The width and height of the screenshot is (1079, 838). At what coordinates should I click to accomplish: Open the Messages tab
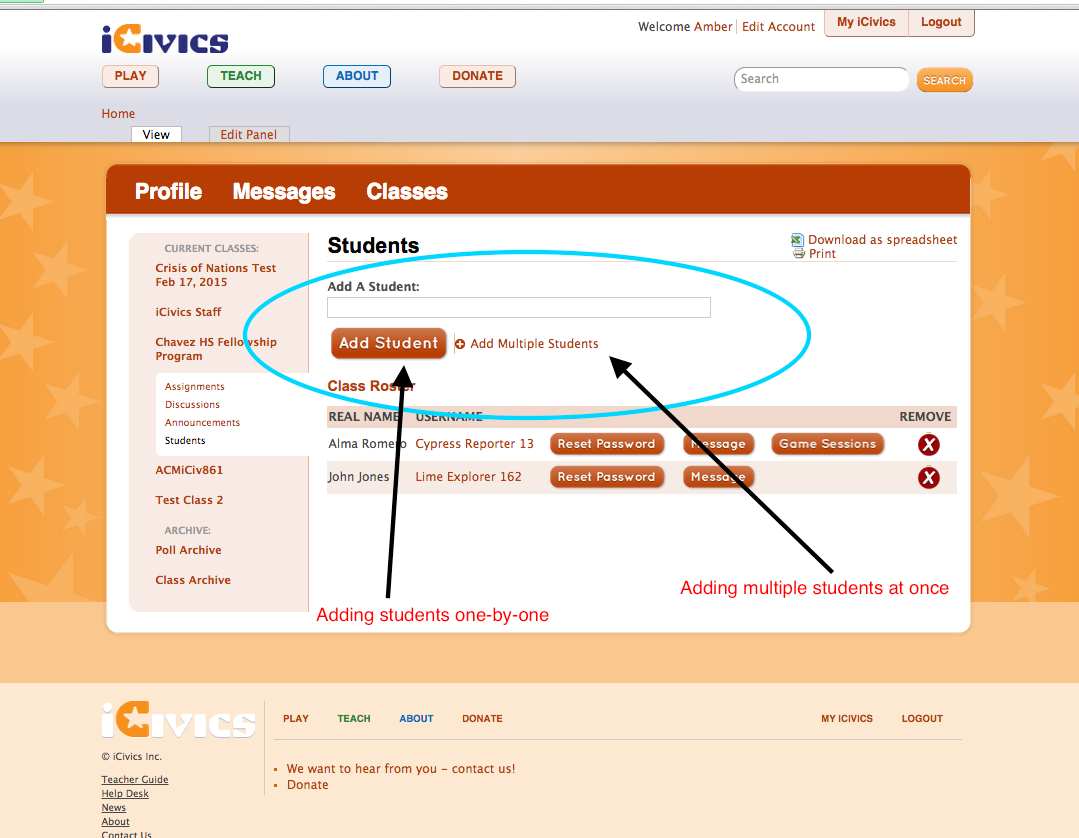tap(284, 191)
